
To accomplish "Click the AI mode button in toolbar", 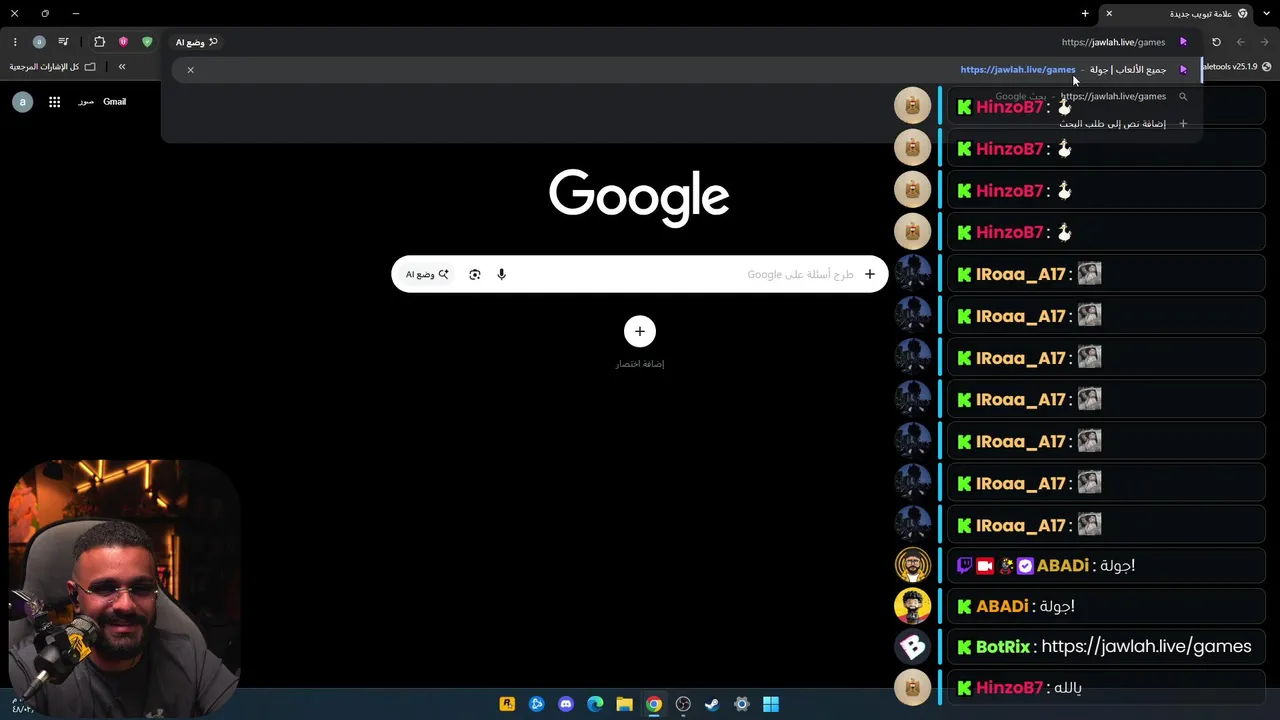I will pos(197,42).
